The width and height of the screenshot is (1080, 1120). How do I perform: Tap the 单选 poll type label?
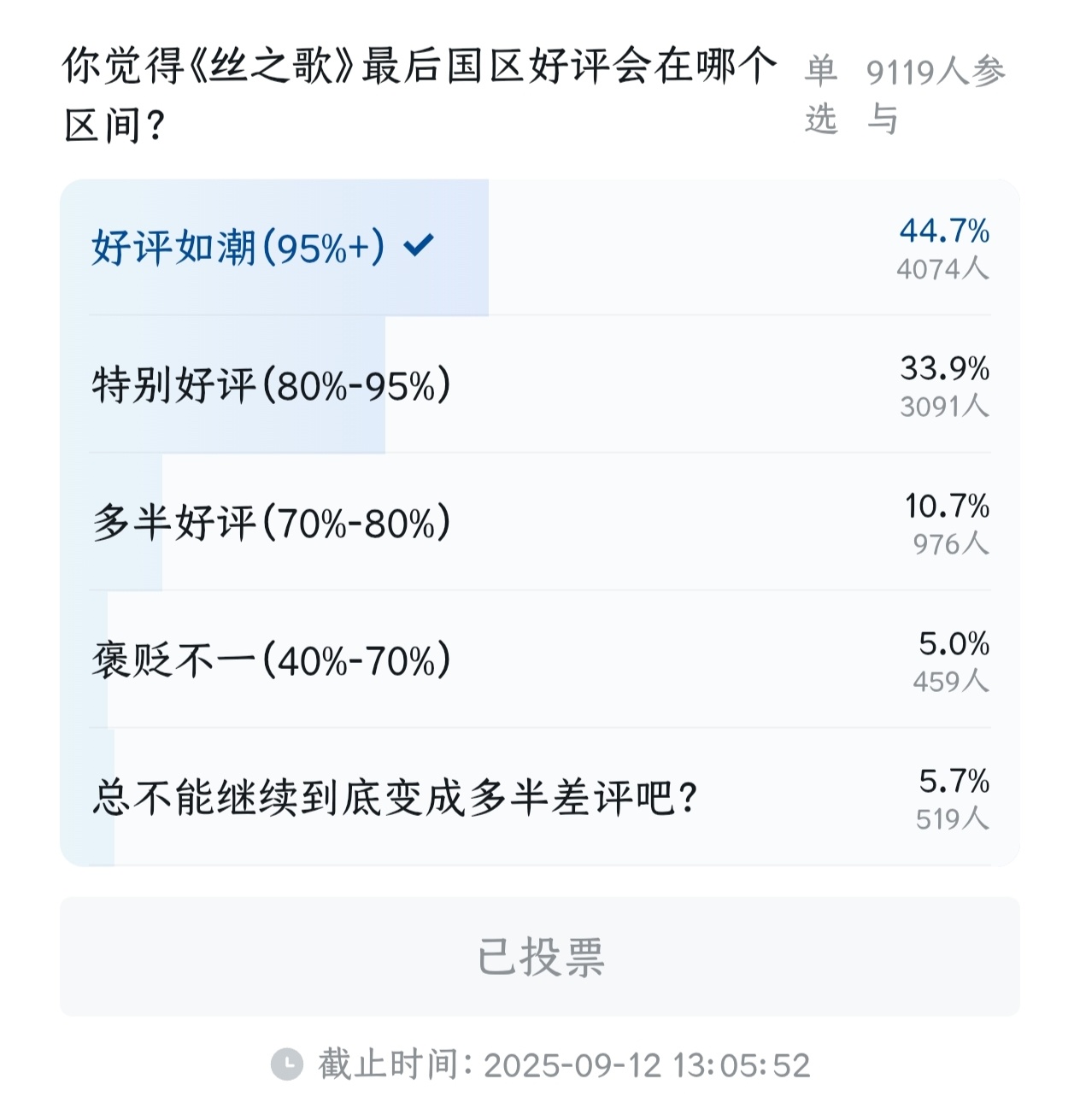(x=820, y=94)
